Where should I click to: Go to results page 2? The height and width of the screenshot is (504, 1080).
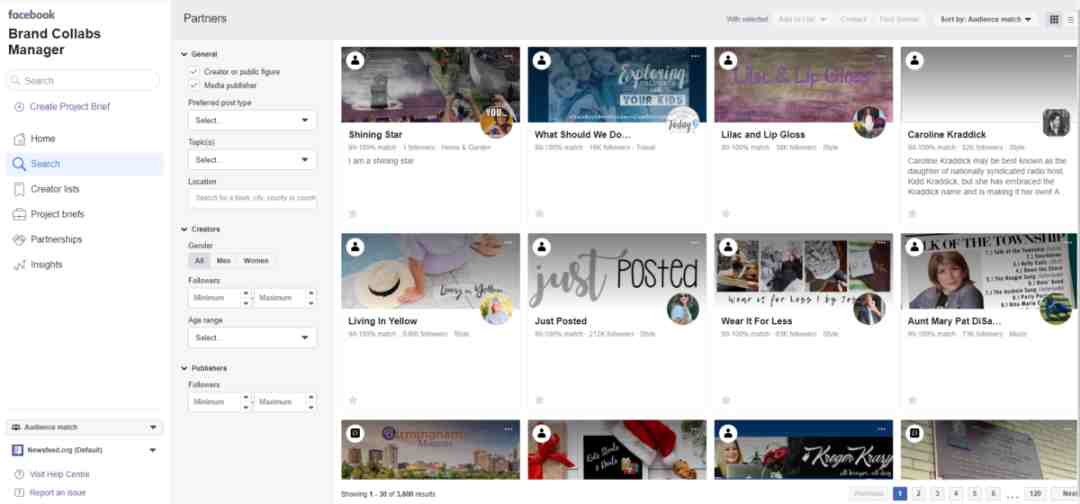(x=918, y=494)
